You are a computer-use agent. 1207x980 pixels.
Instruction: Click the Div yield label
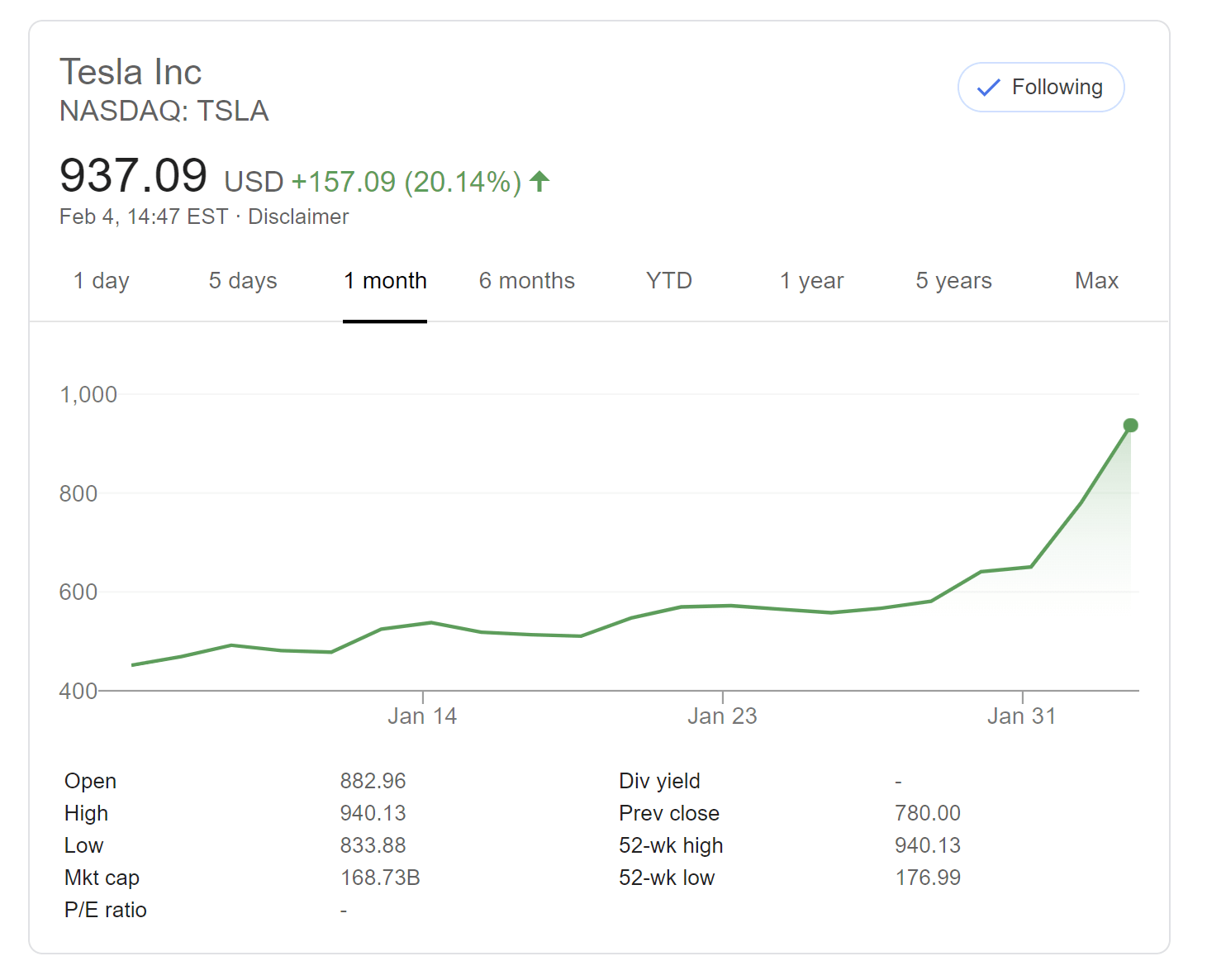click(659, 782)
